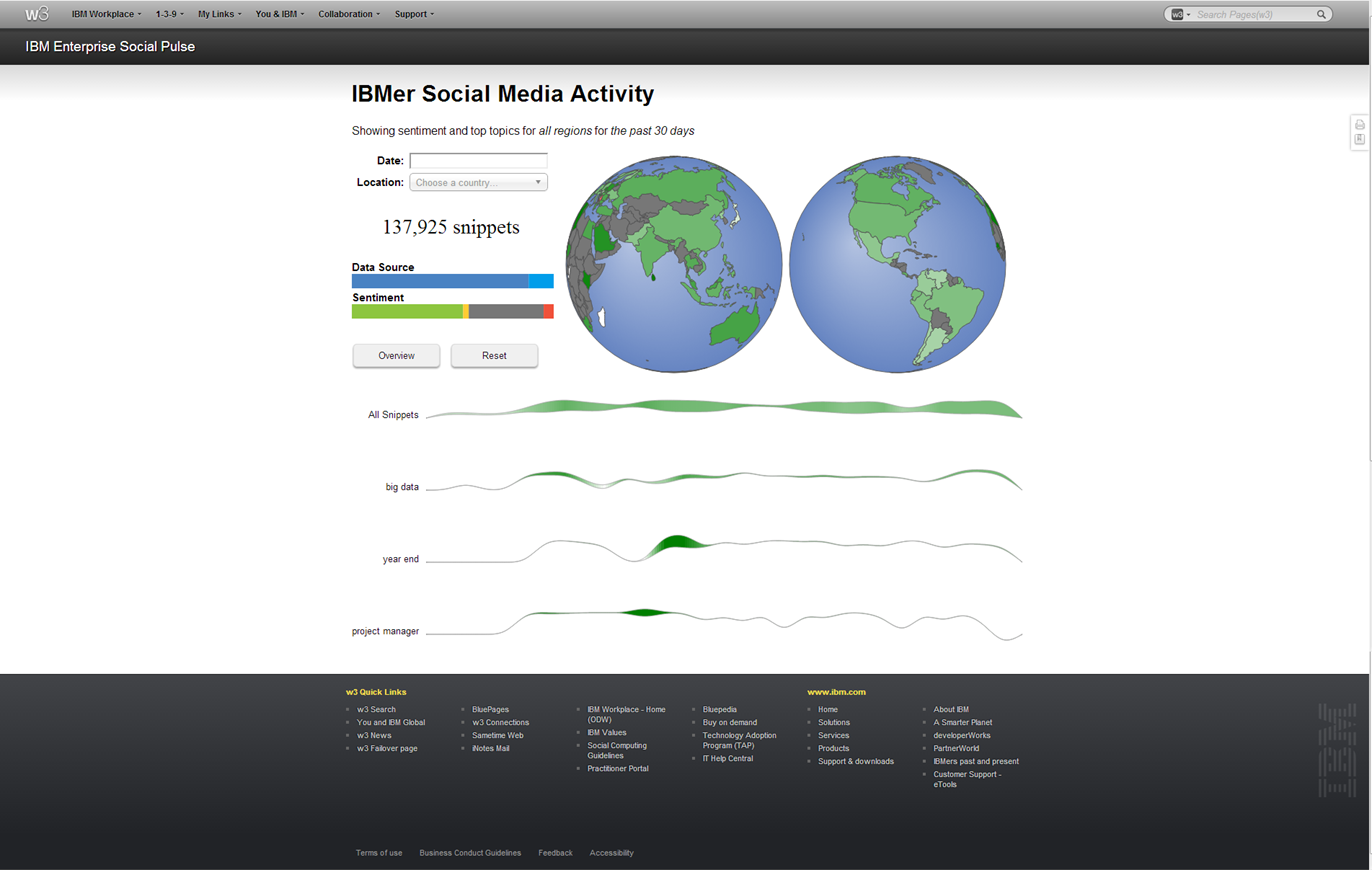The image size is (1372, 870).
Task: Open the w3 Search footer link
Action: tap(376, 709)
